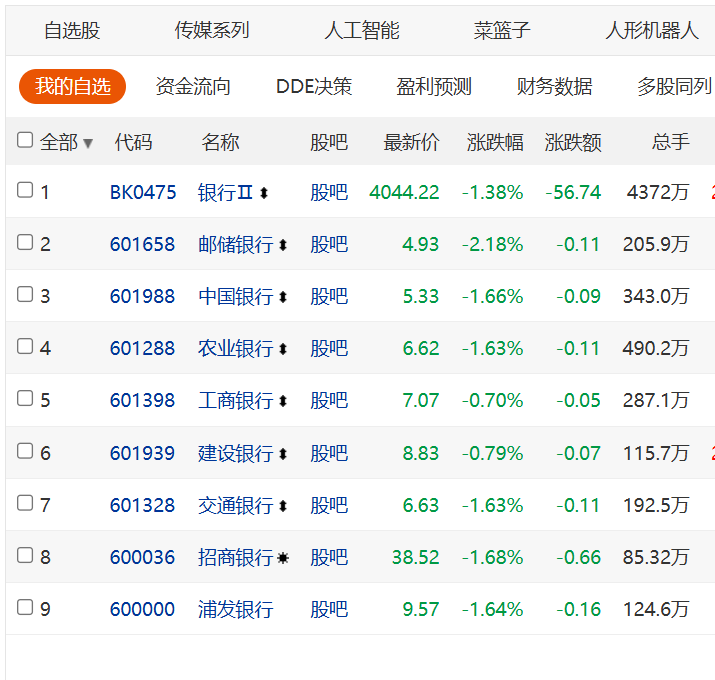
Task: Click the 4044.22 latest price value
Action: click(x=404, y=192)
